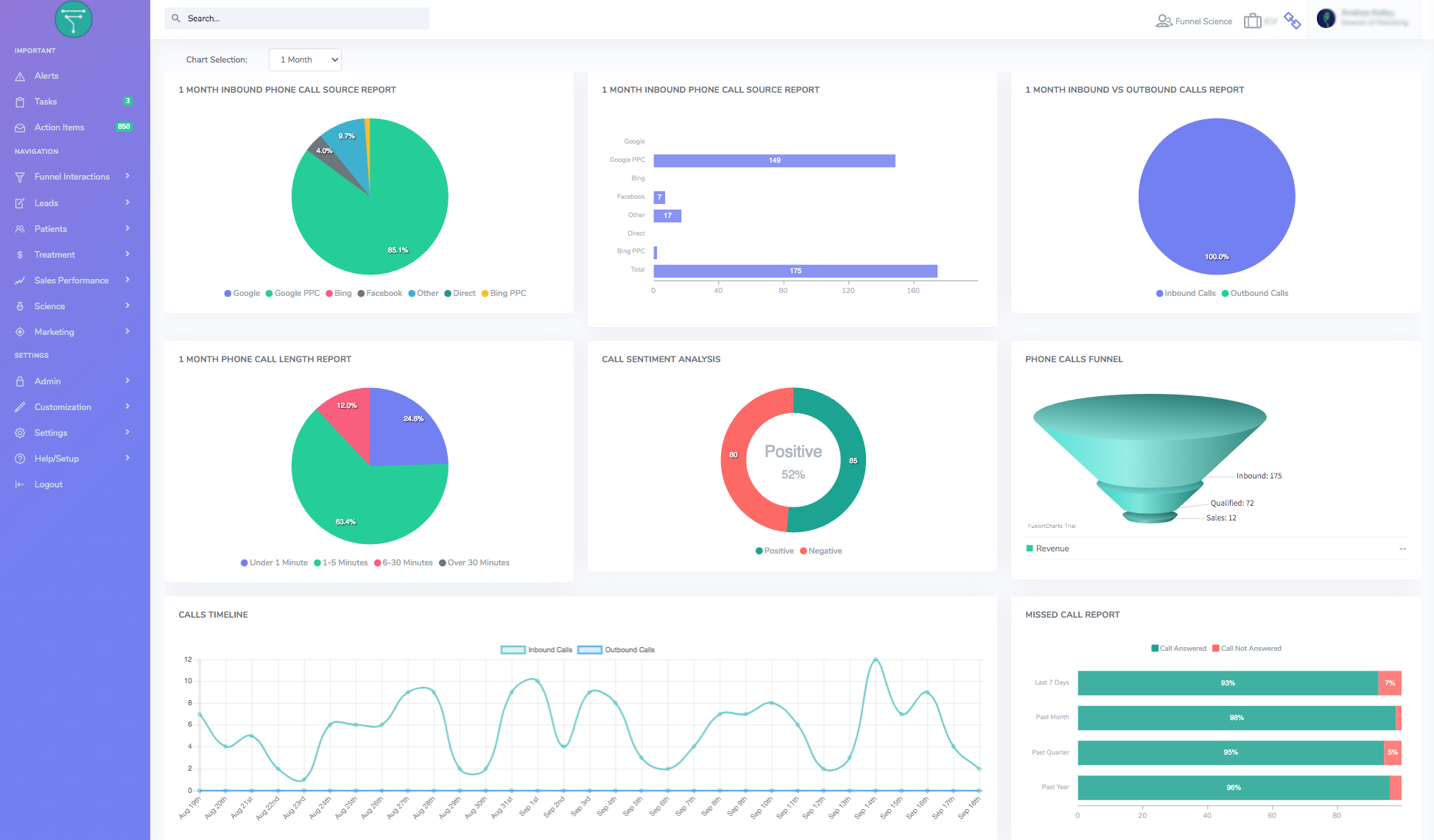1434x840 pixels.
Task: Open the user profile avatar
Action: tap(1326, 18)
